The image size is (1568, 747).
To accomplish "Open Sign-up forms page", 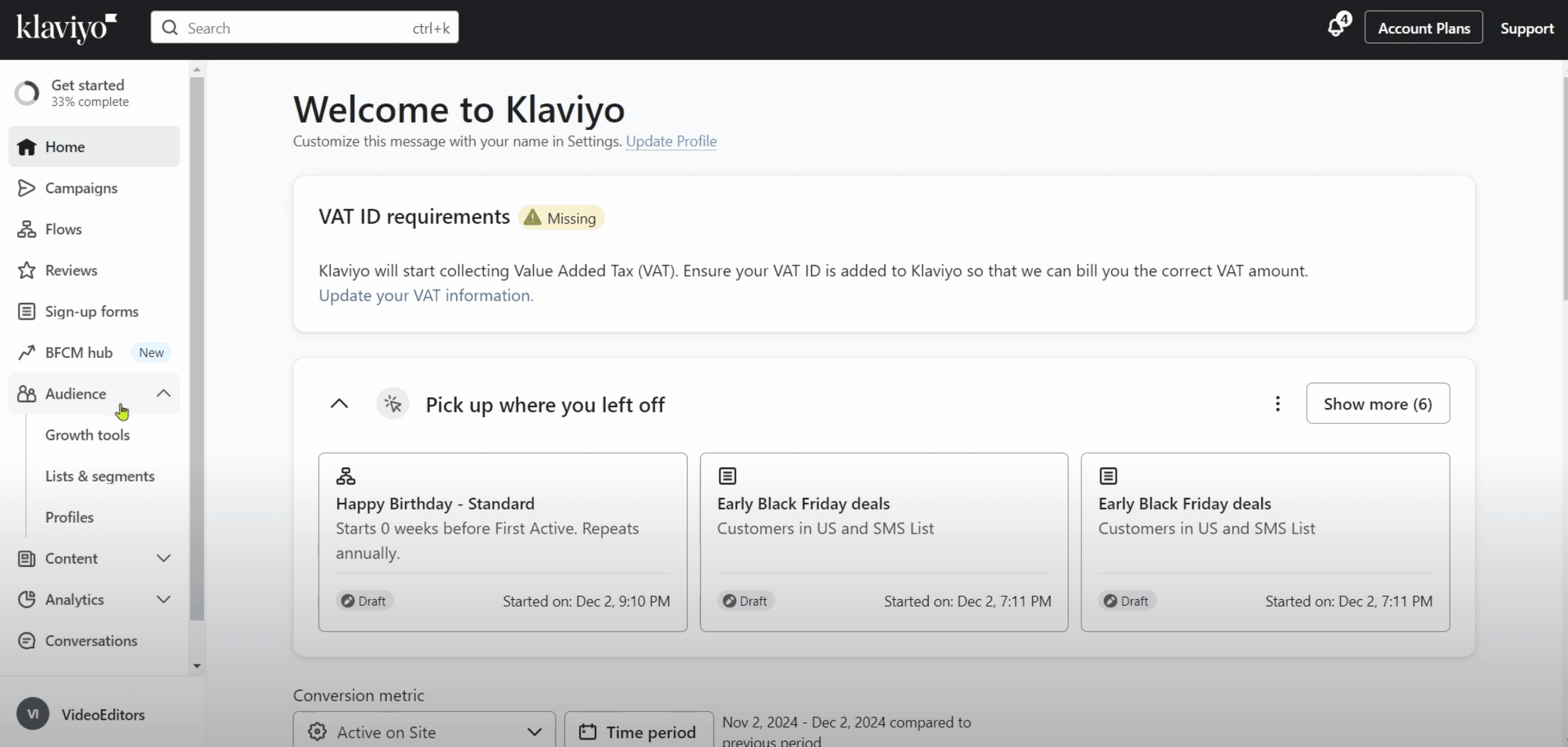I will click(x=94, y=311).
